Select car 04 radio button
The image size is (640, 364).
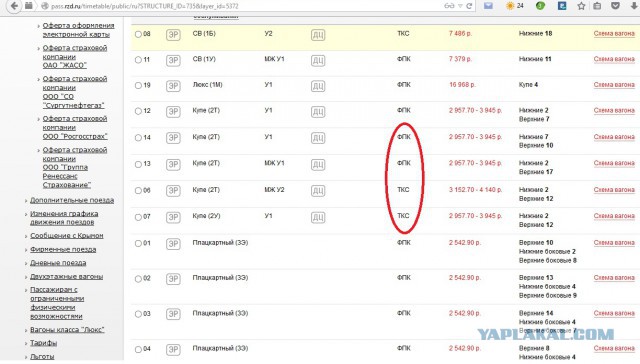(138, 349)
